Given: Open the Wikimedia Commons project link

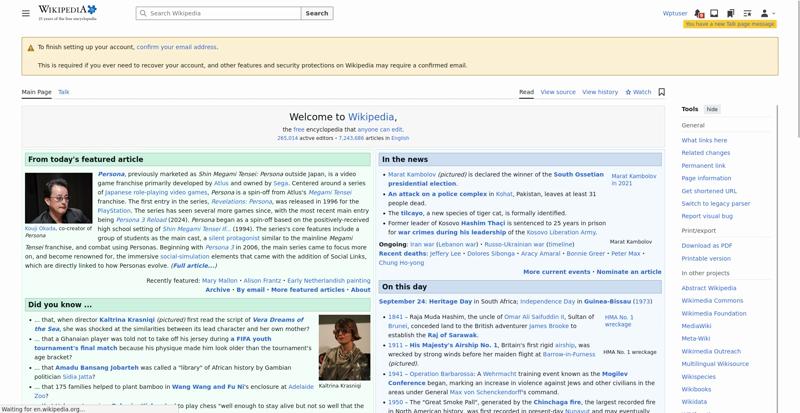Looking at the screenshot, I should point(712,301).
